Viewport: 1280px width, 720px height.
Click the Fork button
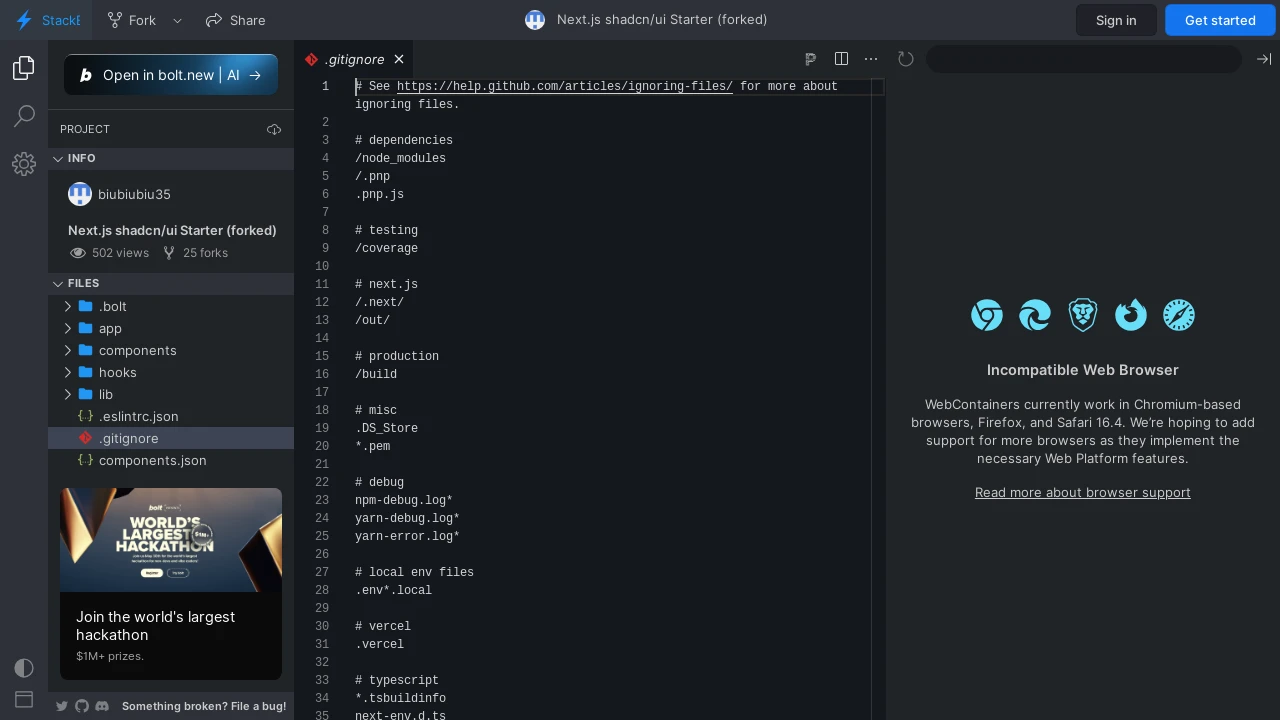[x=131, y=20]
